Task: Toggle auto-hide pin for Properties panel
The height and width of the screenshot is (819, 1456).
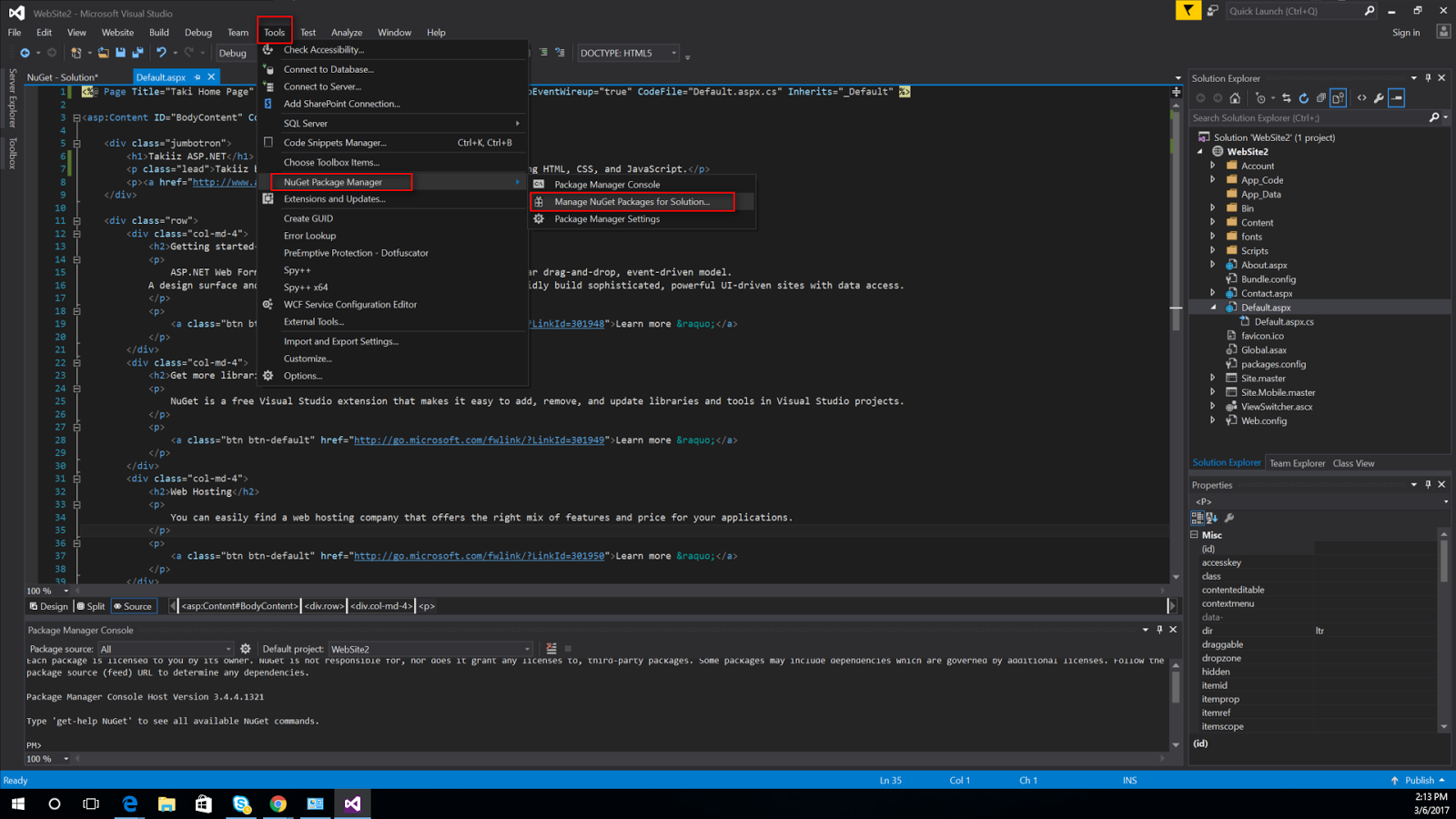Action: click(1428, 485)
